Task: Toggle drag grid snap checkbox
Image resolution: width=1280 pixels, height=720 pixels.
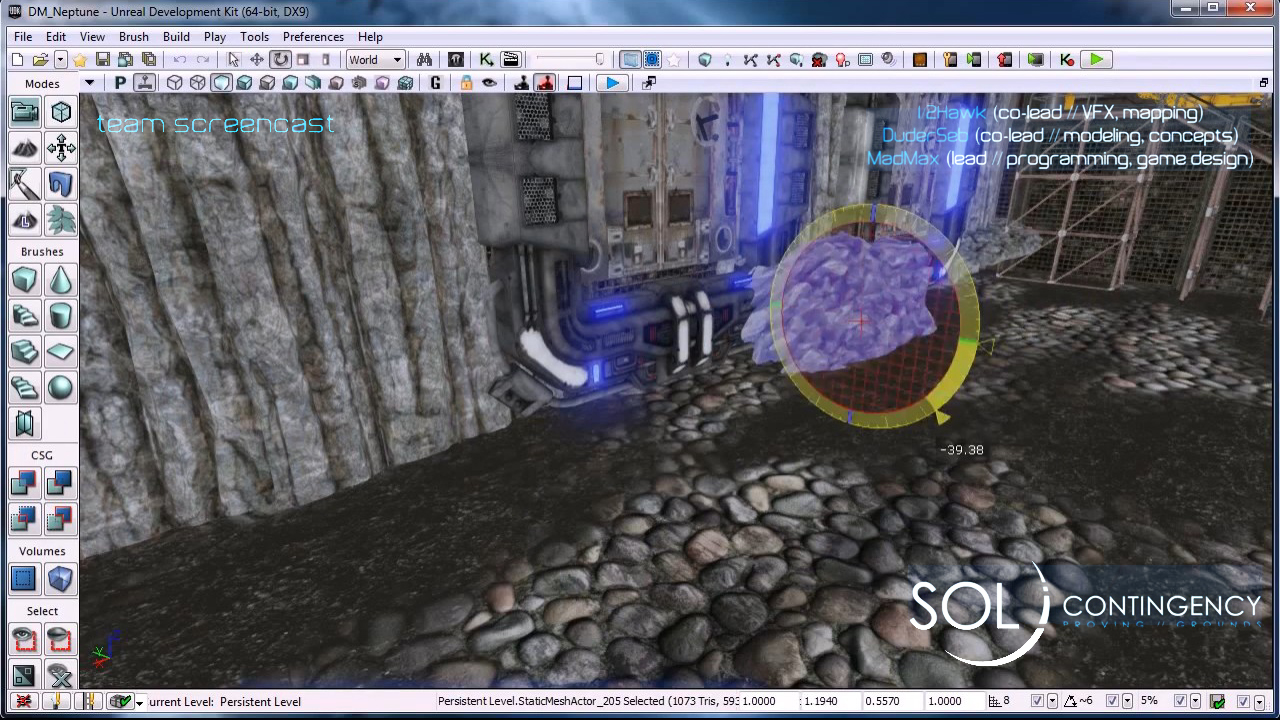Action: pyautogui.click(x=1037, y=701)
